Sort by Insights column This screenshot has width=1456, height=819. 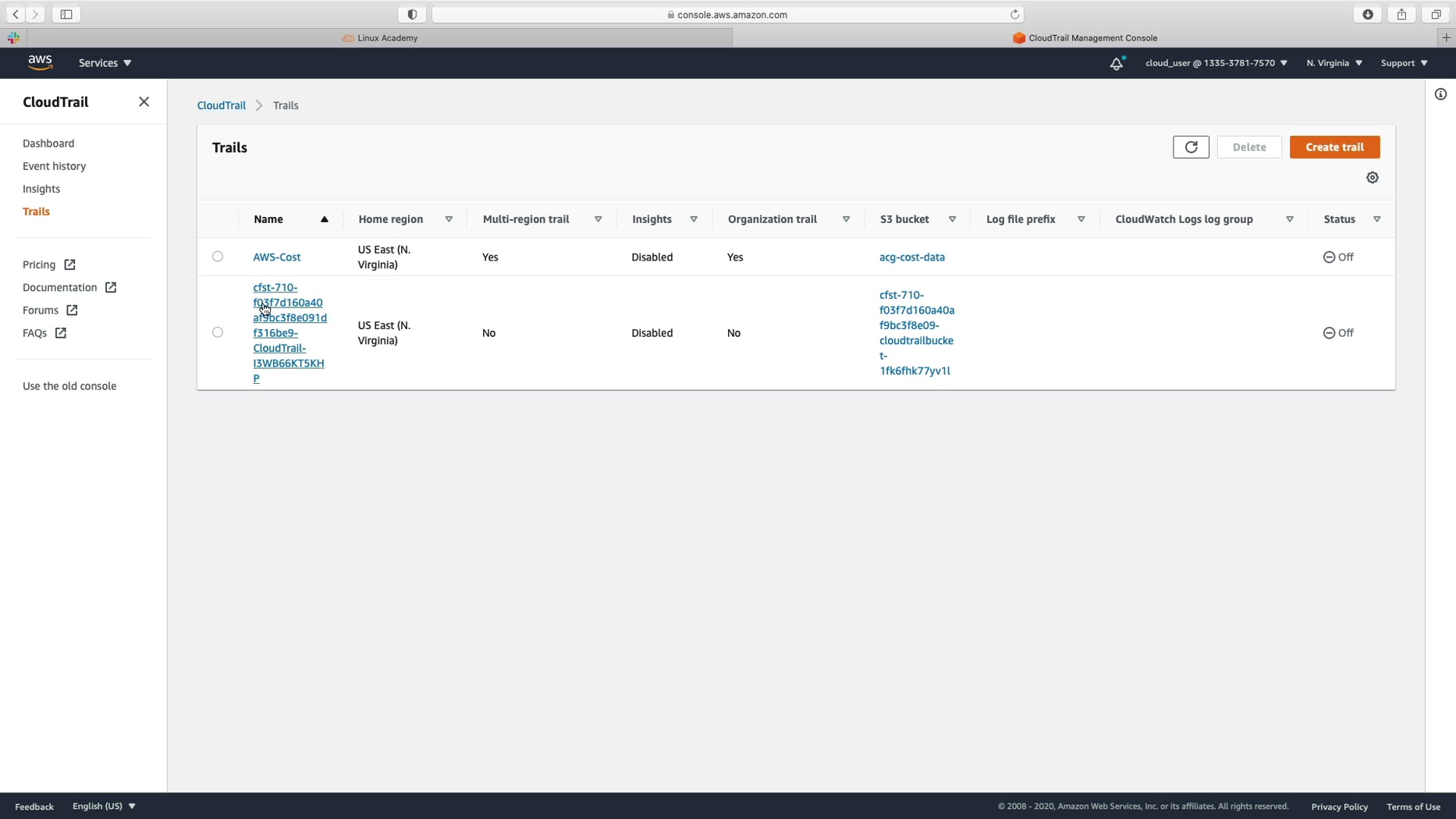[694, 219]
